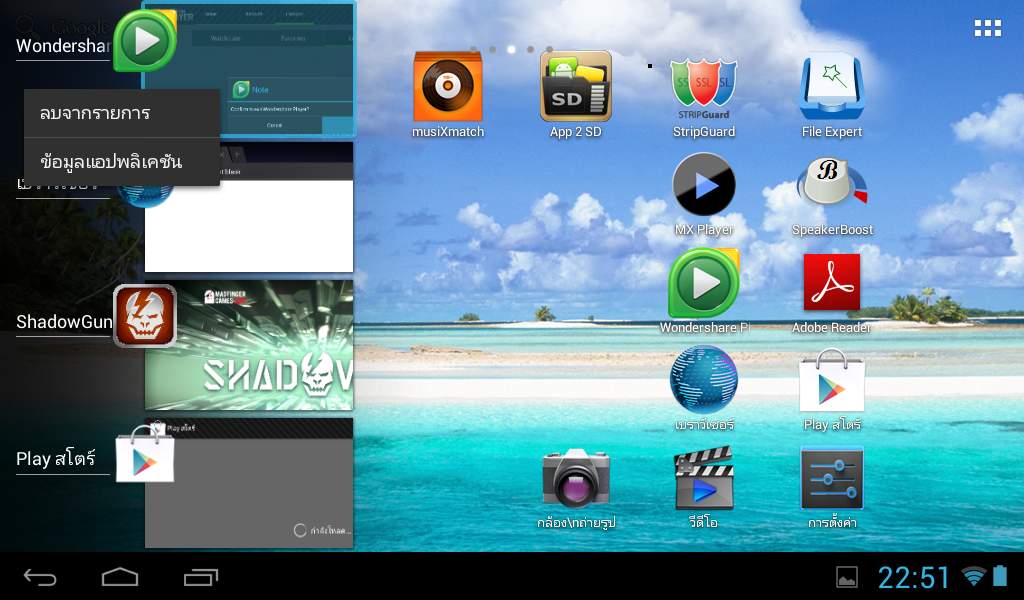Viewport: 1024px width, 600px height.
Task: Open the ShadowGun recent app thumbnail
Action: pyautogui.click(x=249, y=345)
